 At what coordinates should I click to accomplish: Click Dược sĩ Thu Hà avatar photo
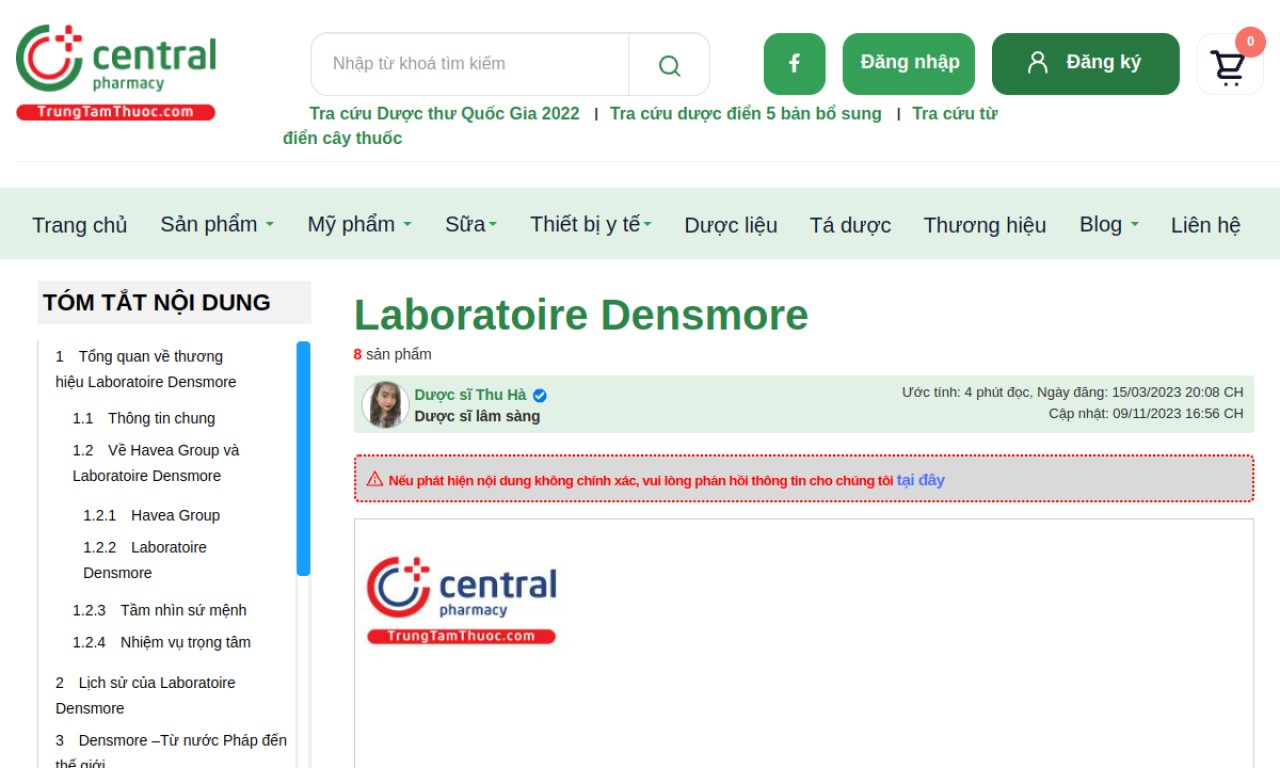coord(385,404)
